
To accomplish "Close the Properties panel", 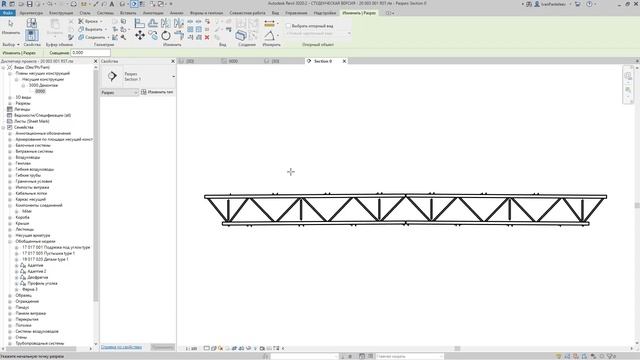I will click(x=173, y=61).
